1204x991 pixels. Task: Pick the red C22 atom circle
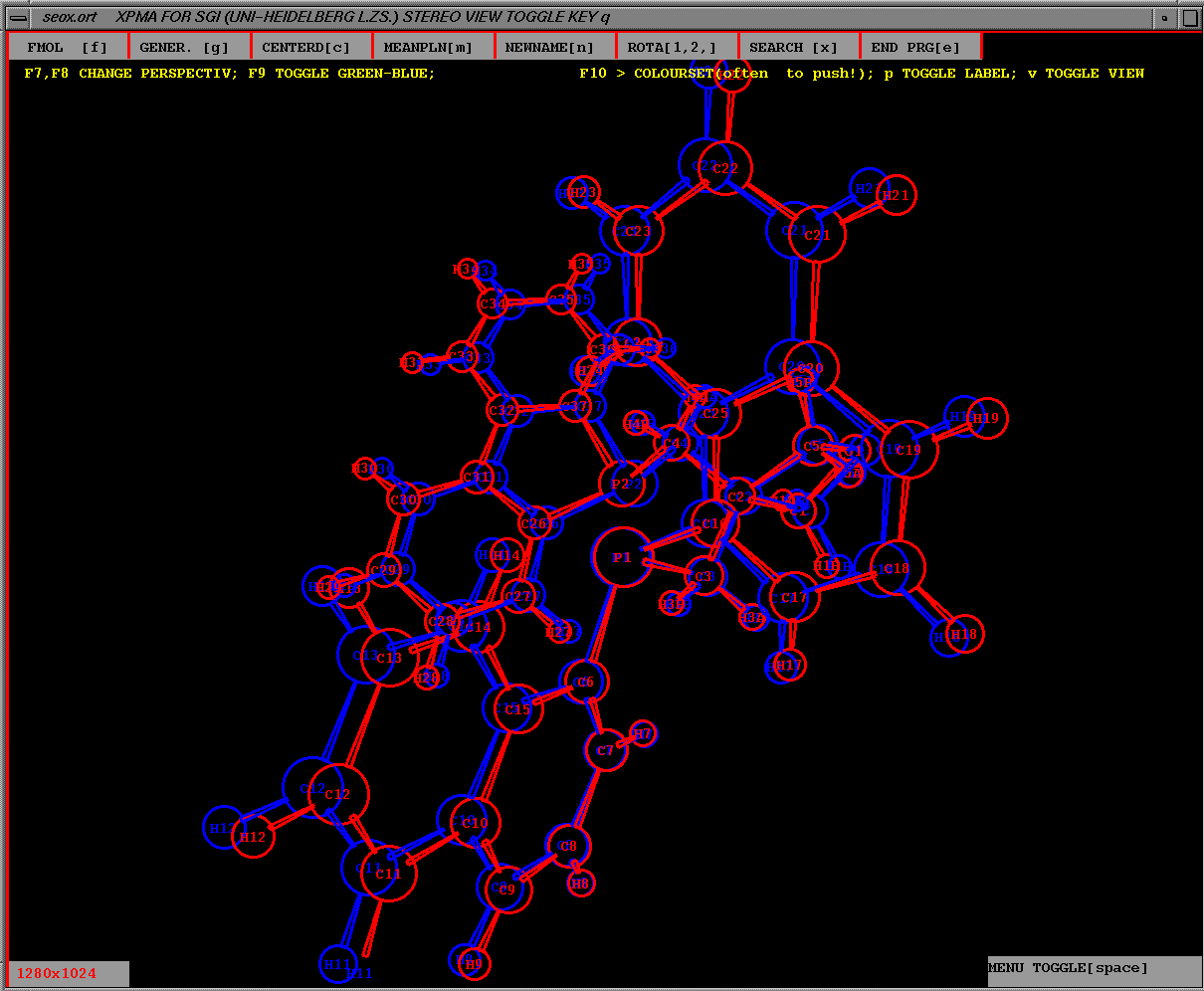pos(725,169)
